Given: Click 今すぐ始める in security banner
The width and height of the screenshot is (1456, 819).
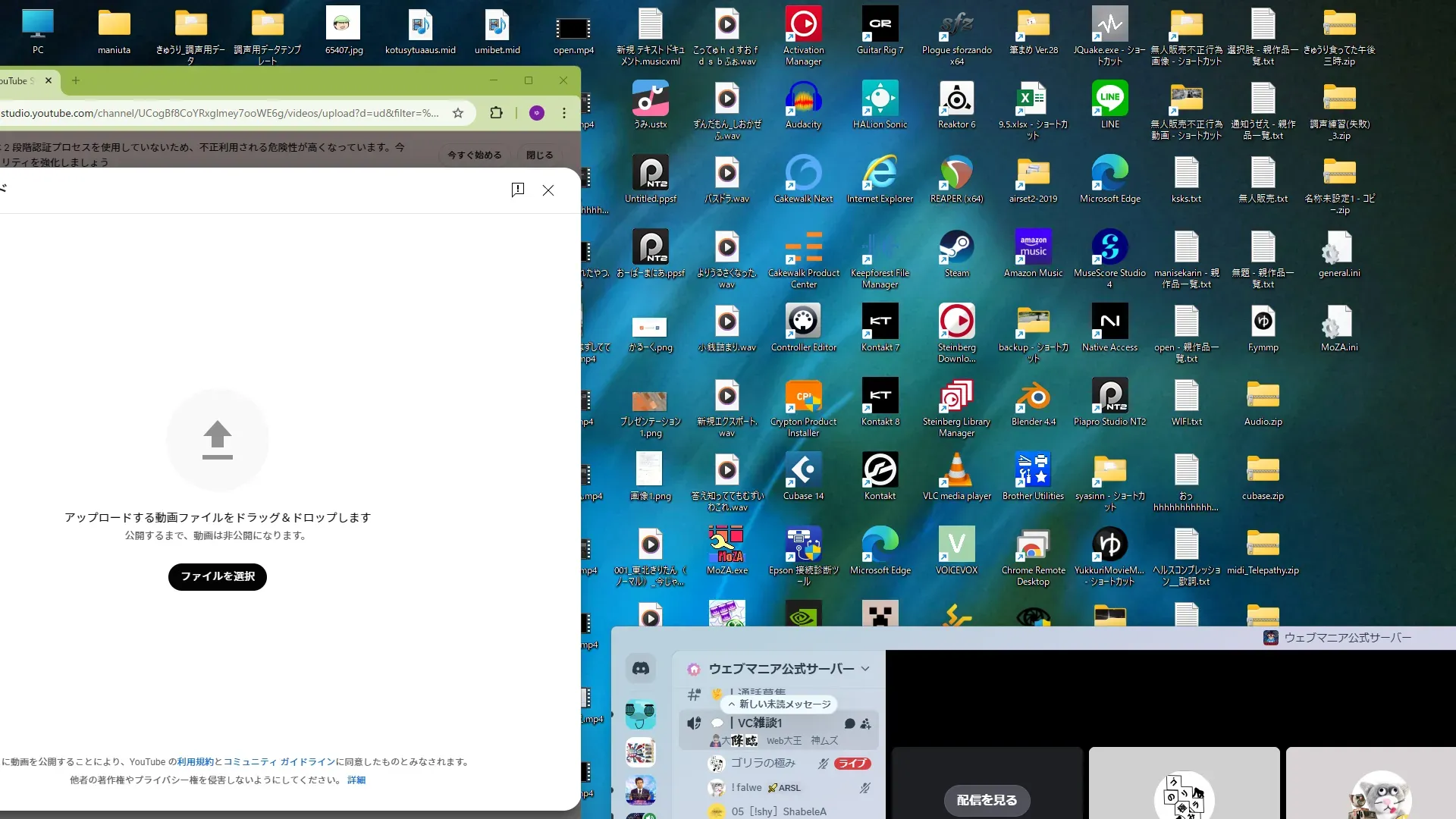Looking at the screenshot, I should click(x=475, y=155).
